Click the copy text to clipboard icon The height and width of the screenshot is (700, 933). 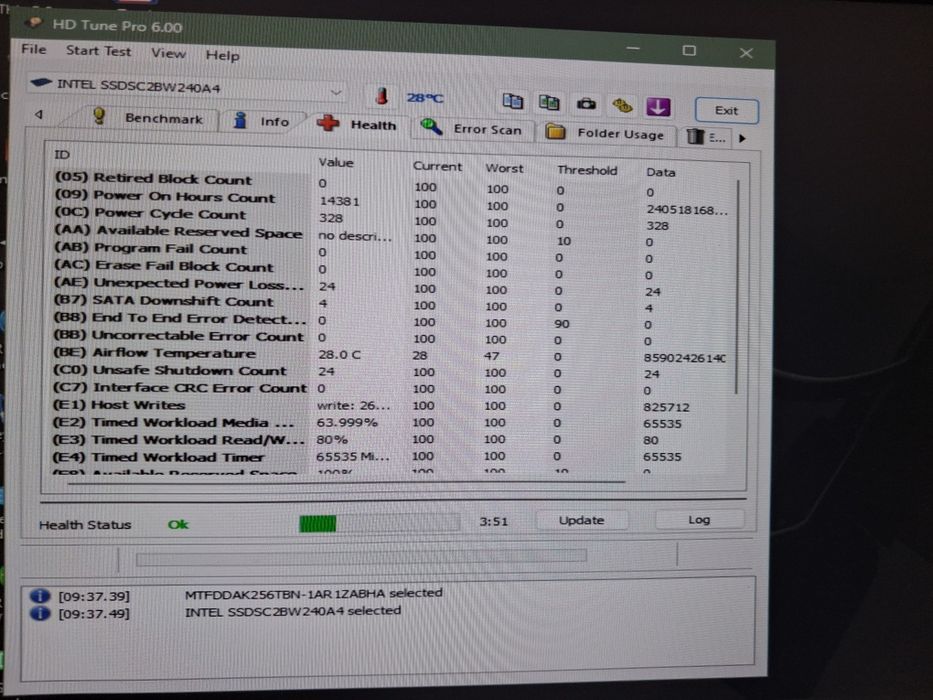click(513, 101)
